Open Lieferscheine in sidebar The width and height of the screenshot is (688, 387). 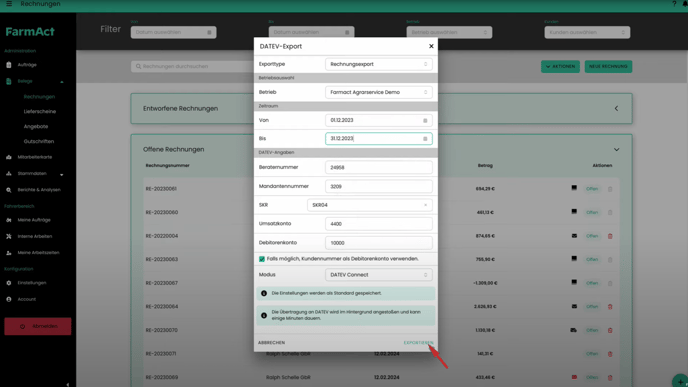point(39,111)
